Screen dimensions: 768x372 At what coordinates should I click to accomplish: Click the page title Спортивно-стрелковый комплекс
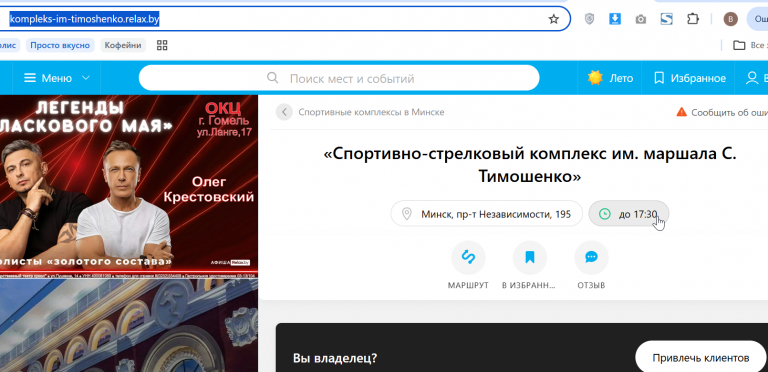[x=529, y=164]
